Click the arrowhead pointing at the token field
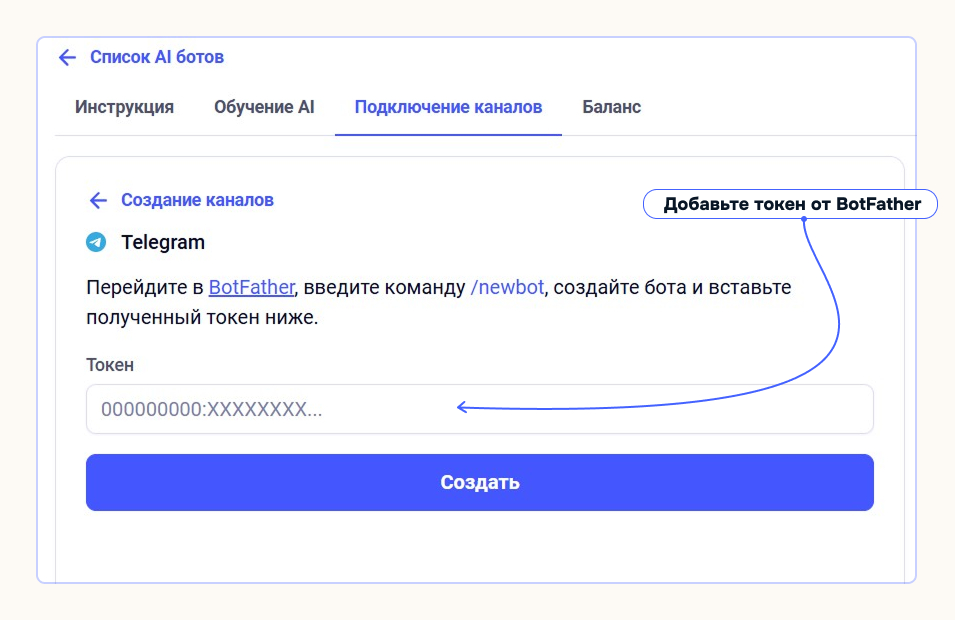955x620 pixels. coord(462,406)
